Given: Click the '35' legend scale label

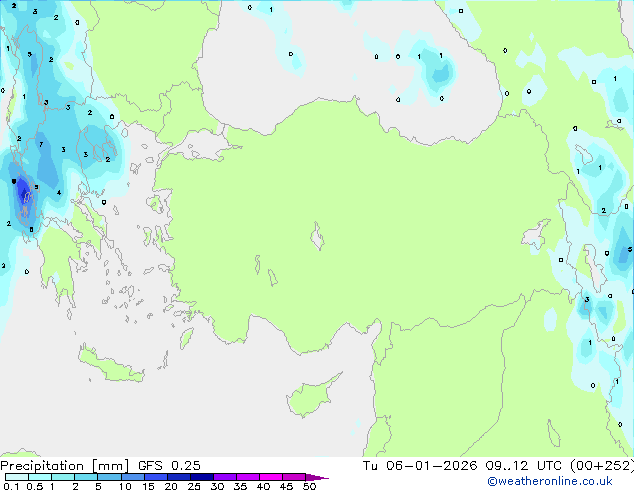Looking at the screenshot, I should [x=240, y=486].
